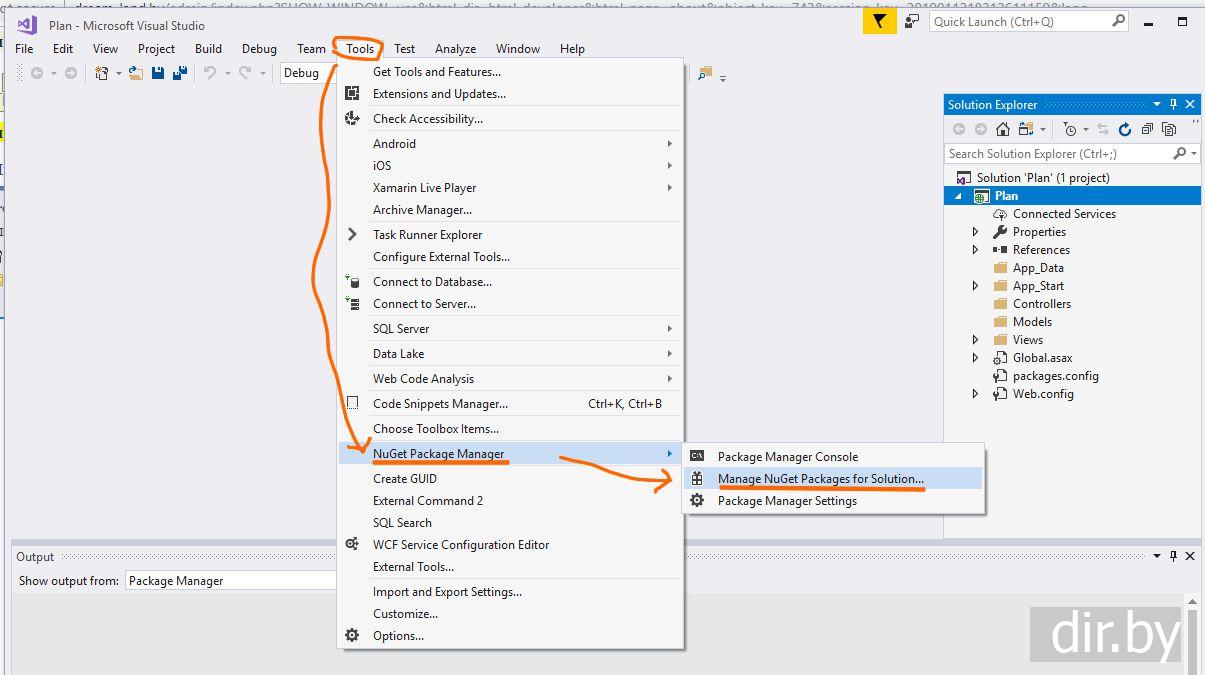Select Solution 'Plan' (1 project) node

[1043, 178]
